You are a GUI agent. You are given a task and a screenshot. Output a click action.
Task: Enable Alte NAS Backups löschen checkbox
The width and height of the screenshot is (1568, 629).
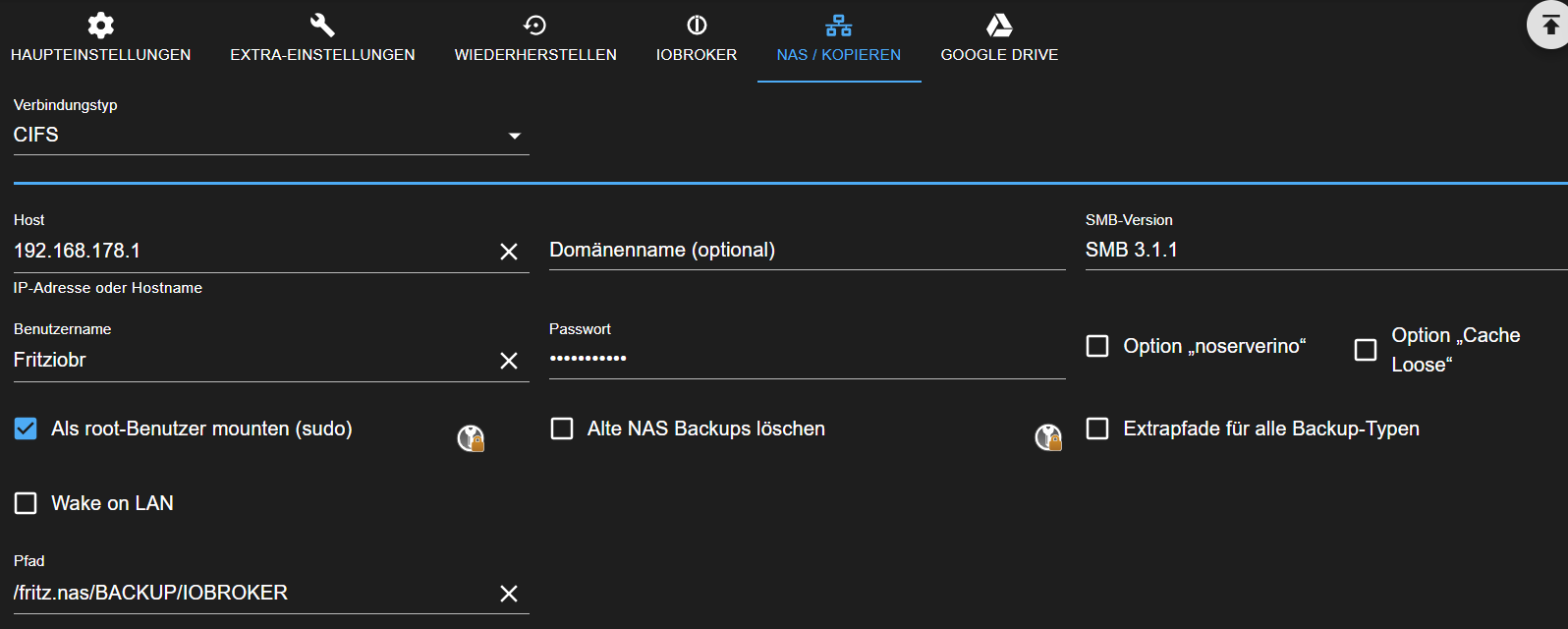pyautogui.click(x=562, y=429)
